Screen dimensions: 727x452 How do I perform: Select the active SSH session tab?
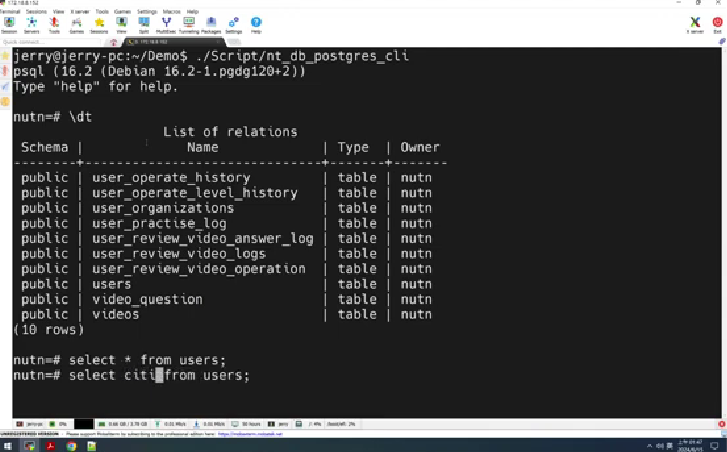[x=174, y=42]
